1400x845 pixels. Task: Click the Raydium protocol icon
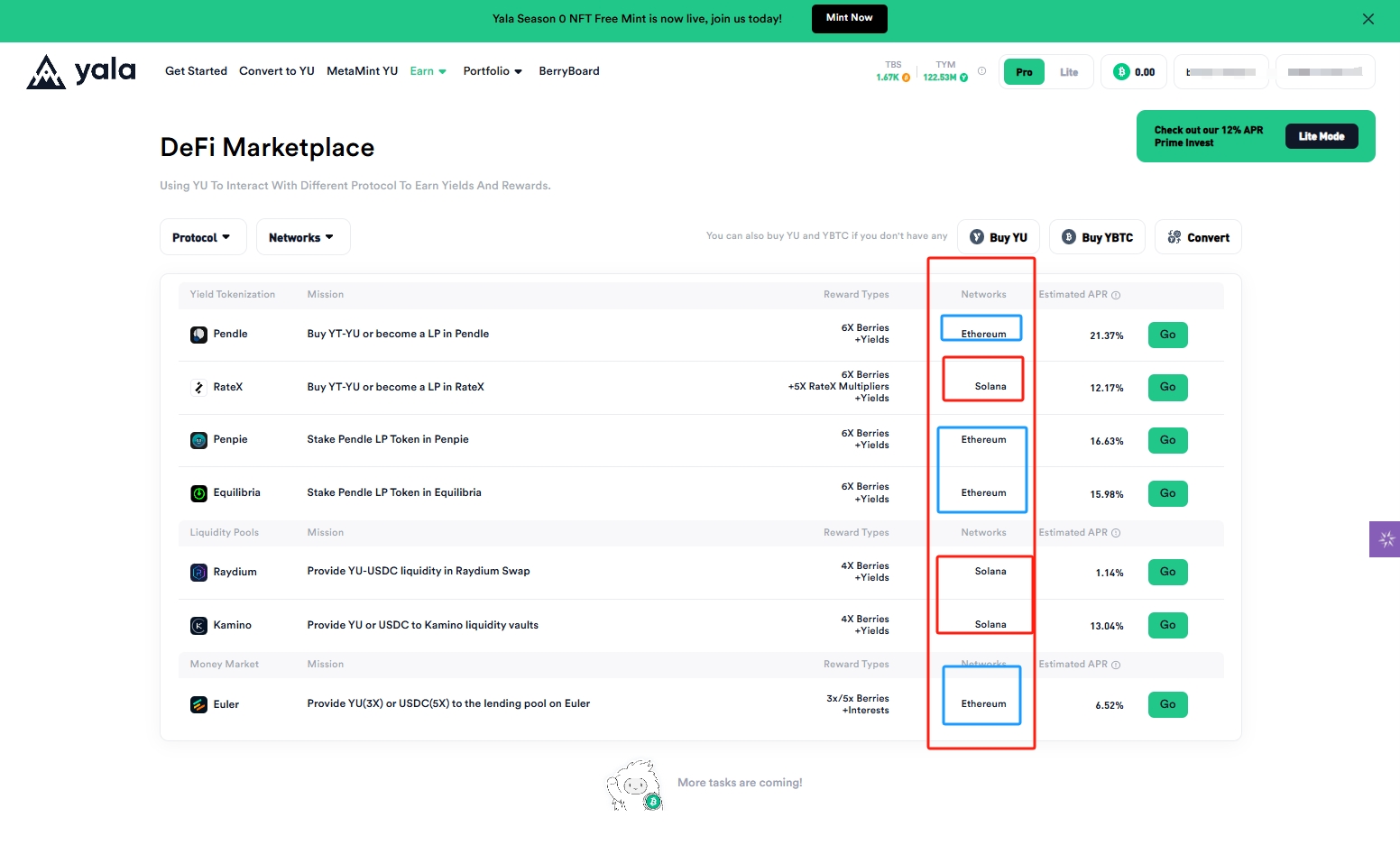click(x=198, y=573)
